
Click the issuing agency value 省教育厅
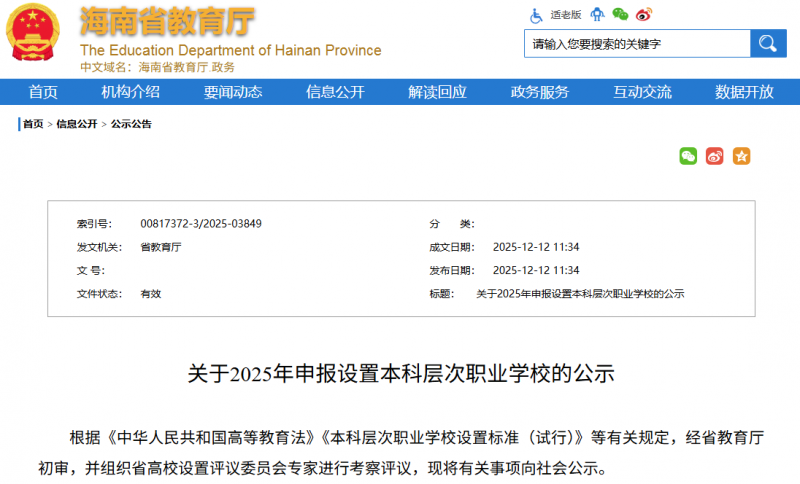pyautogui.click(x=161, y=247)
